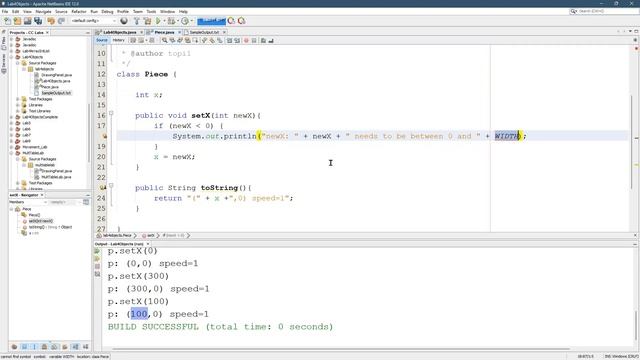Click the Debug Project toolbar icon
This screenshot has width=640, height=360.
[x=171, y=21]
